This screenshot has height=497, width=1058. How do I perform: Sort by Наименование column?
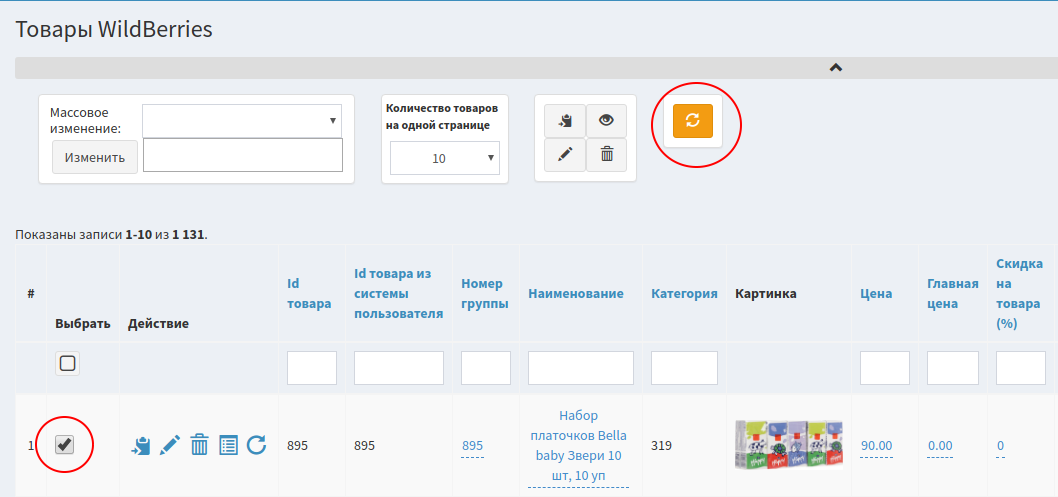tap(576, 294)
